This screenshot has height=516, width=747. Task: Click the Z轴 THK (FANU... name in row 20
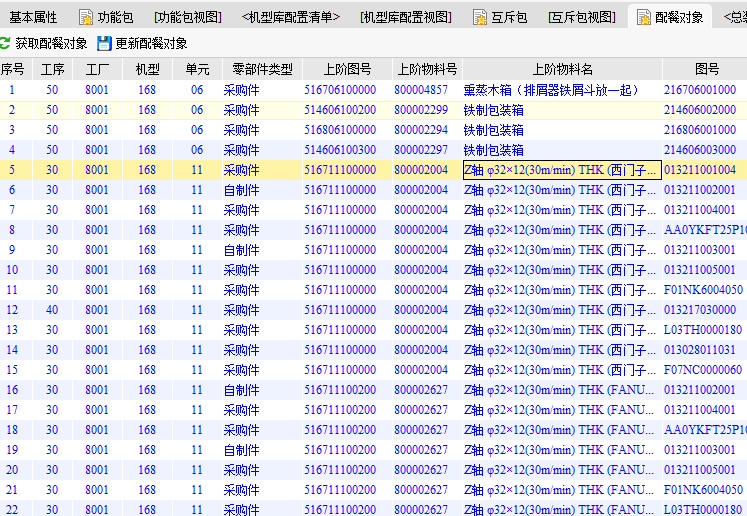tap(559, 470)
